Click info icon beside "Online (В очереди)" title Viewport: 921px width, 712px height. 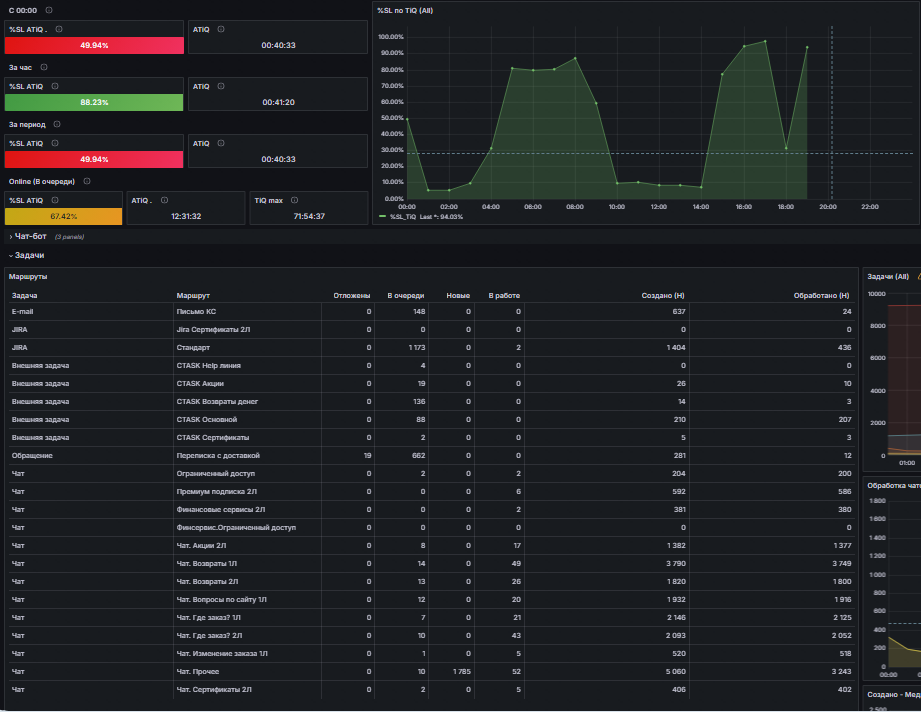coord(87,181)
